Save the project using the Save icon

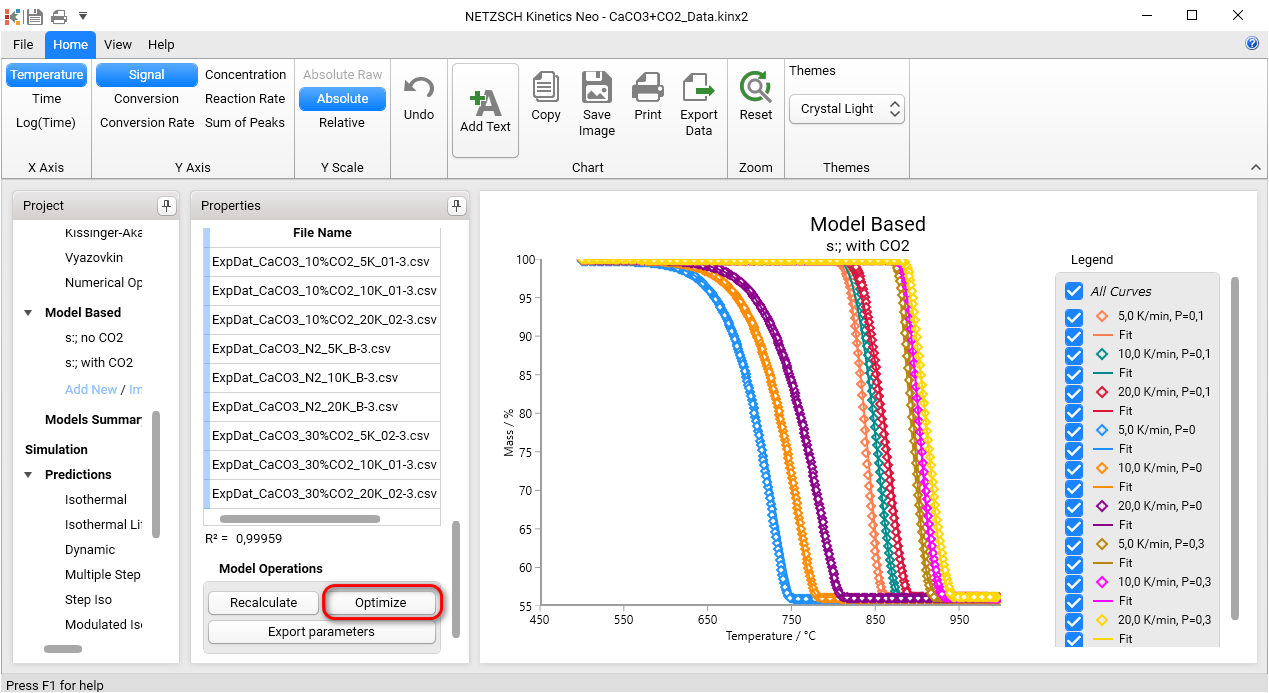point(34,16)
